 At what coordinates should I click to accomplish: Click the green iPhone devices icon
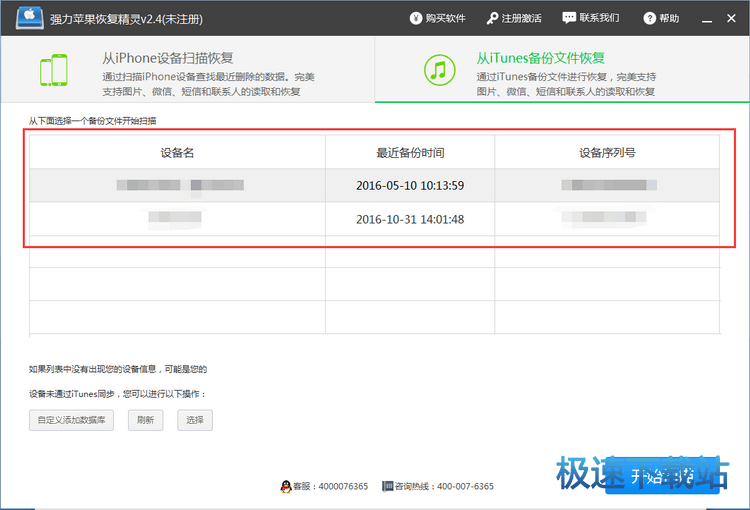(54, 70)
